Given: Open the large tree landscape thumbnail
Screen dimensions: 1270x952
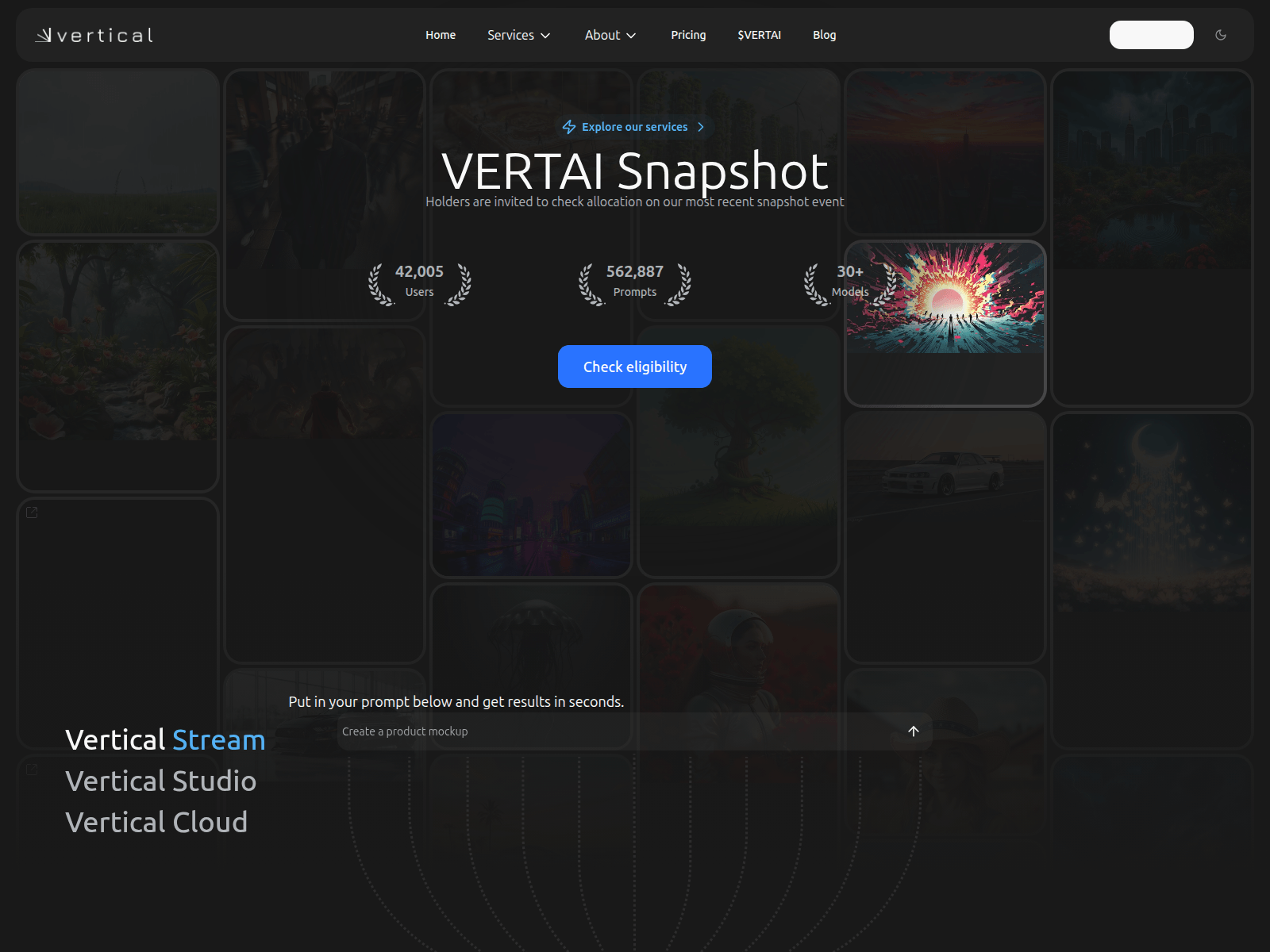Looking at the screenshot, I should tap(738, 451).
